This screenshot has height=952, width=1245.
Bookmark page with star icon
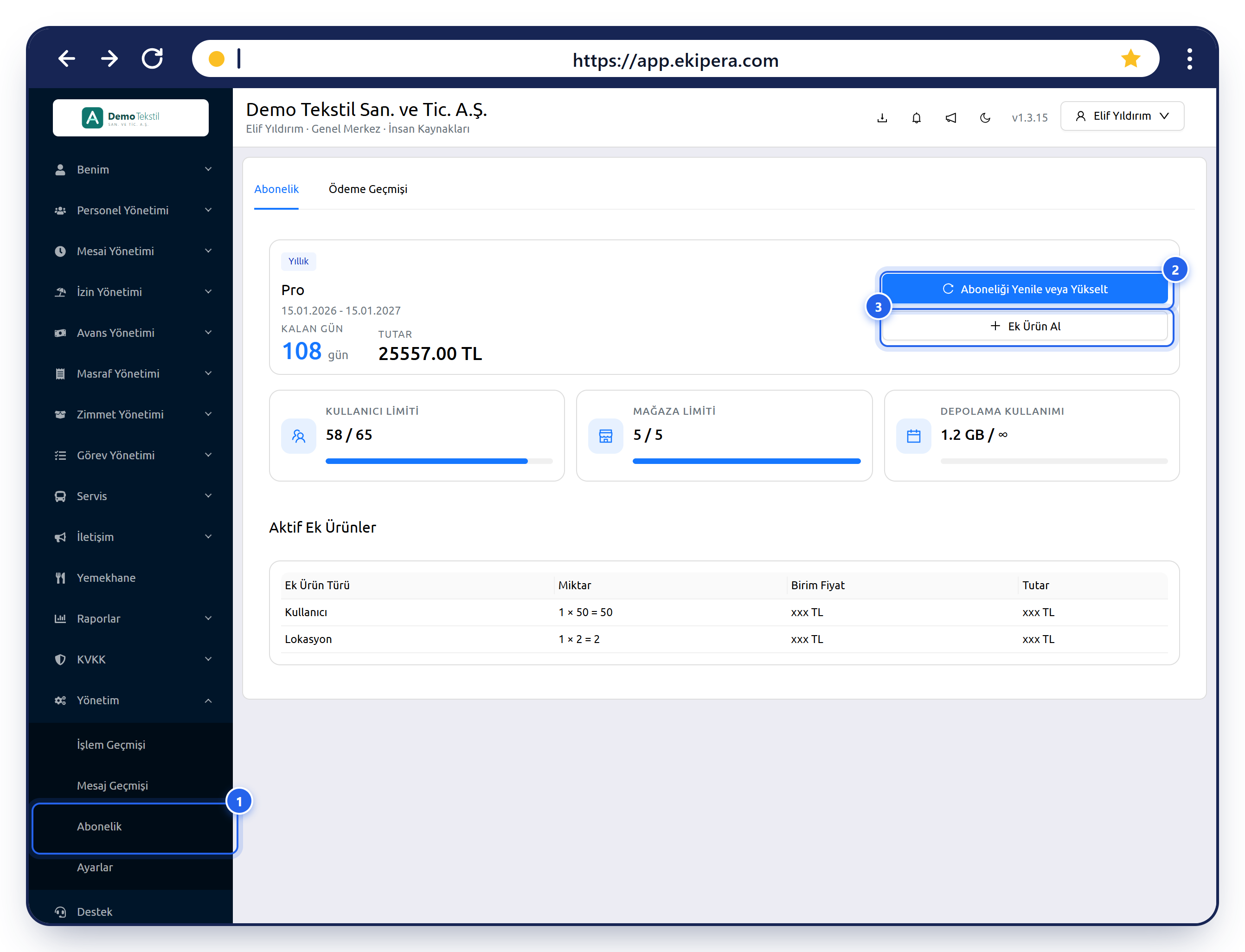tap(1130, 58)
